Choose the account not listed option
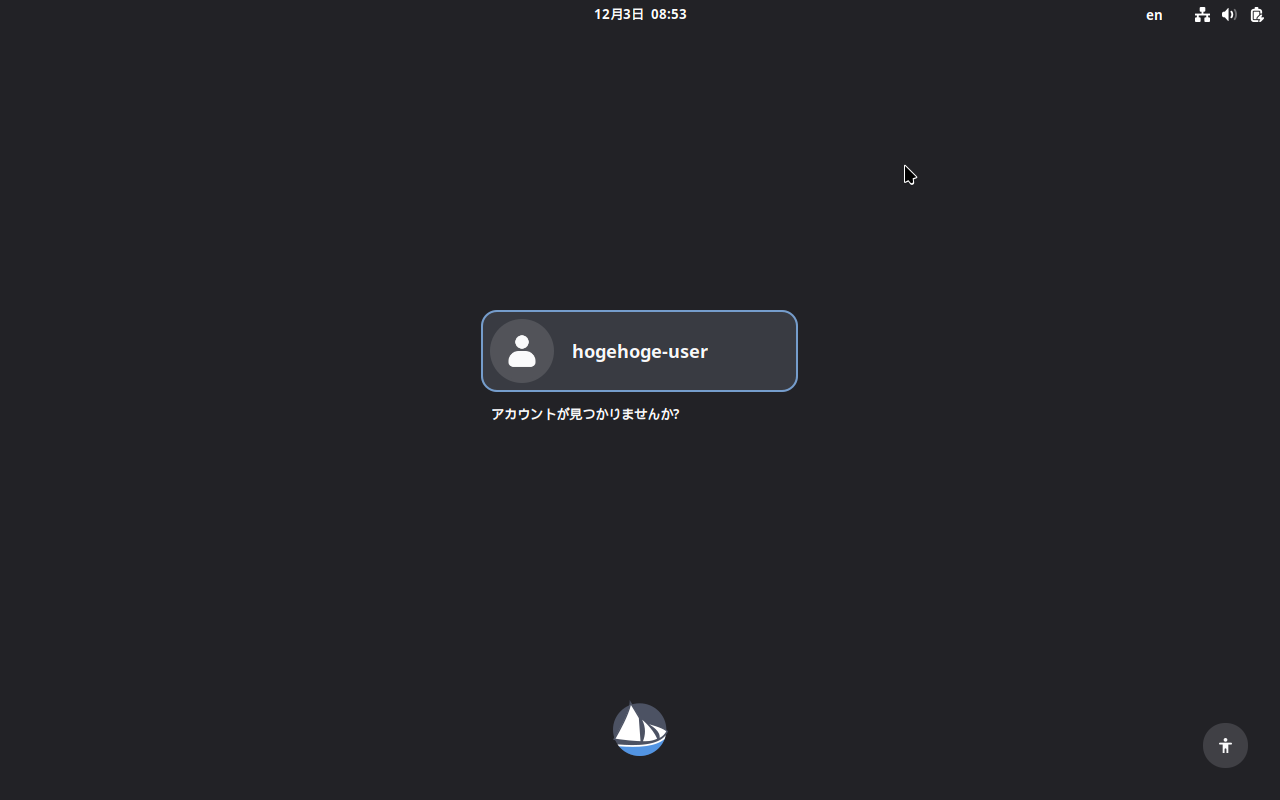This screenshot has height=800, width=1280. pyautogui.click(x=585, y=414)
